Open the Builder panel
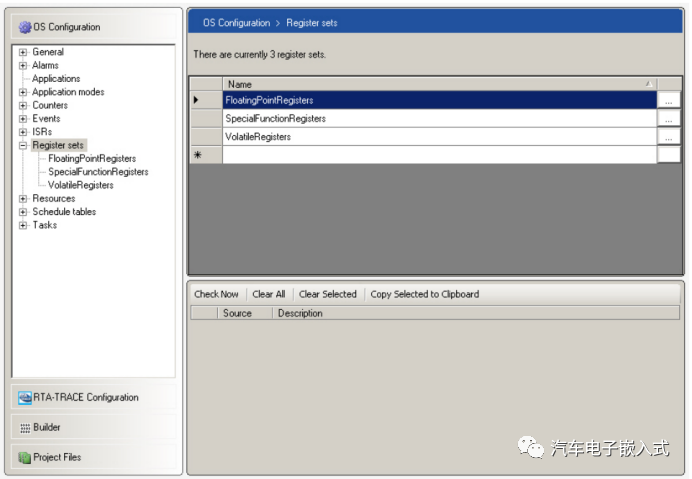692x479 pixels. tap(94, 427)
